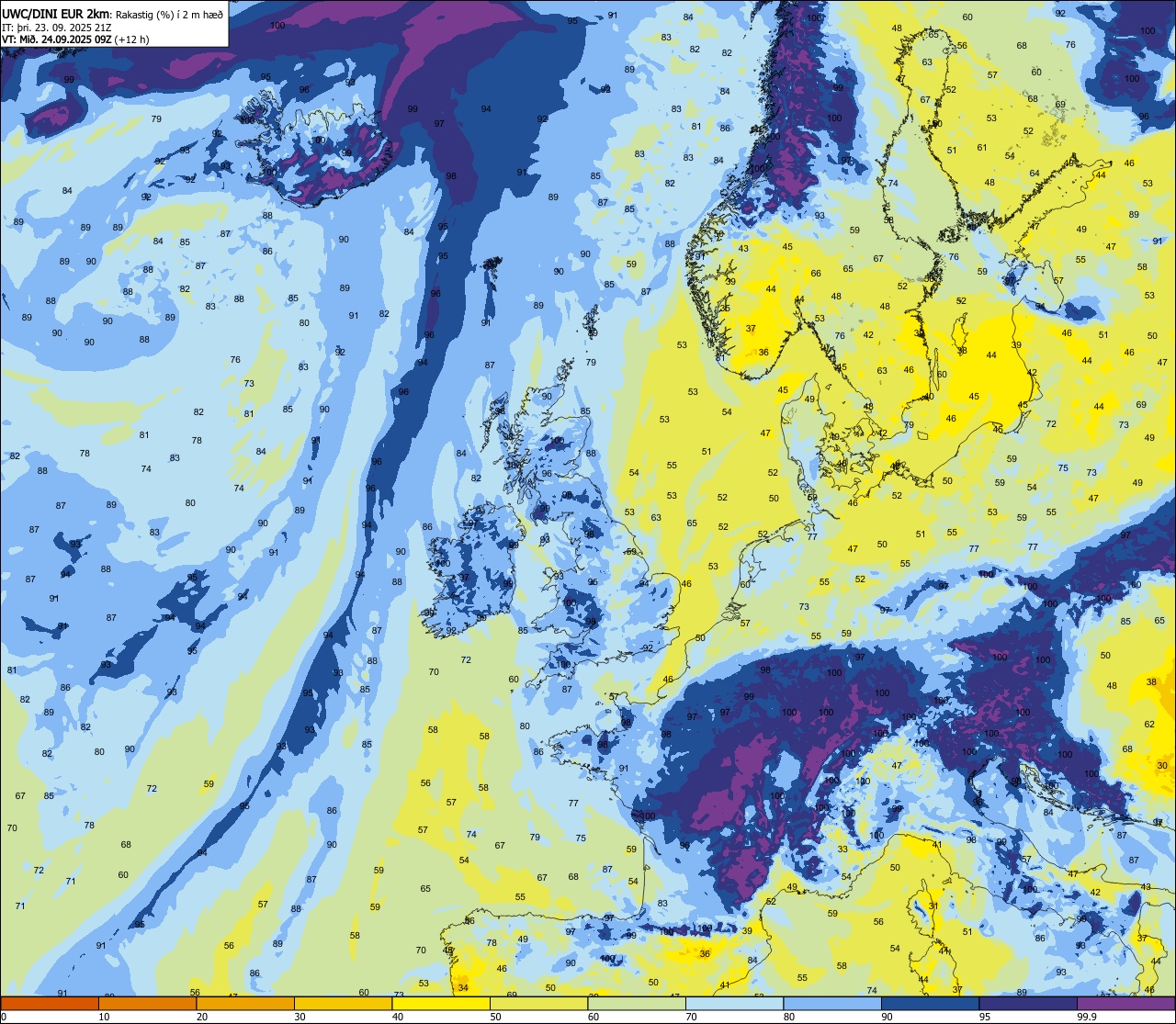
Task: Click the '20' legend tick label
Action: [x=202, y=1017]
